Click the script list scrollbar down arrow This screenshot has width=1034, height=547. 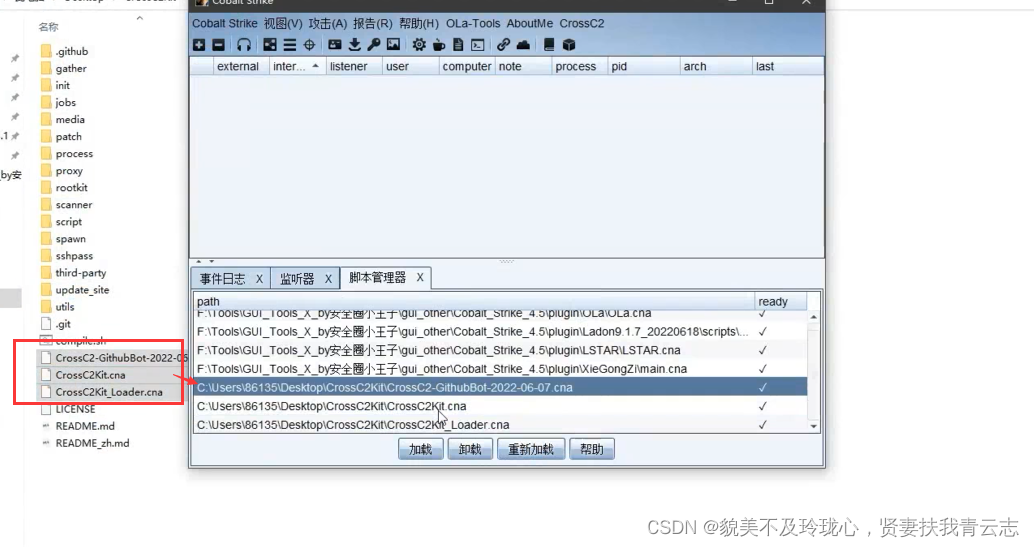coord(813,426)
